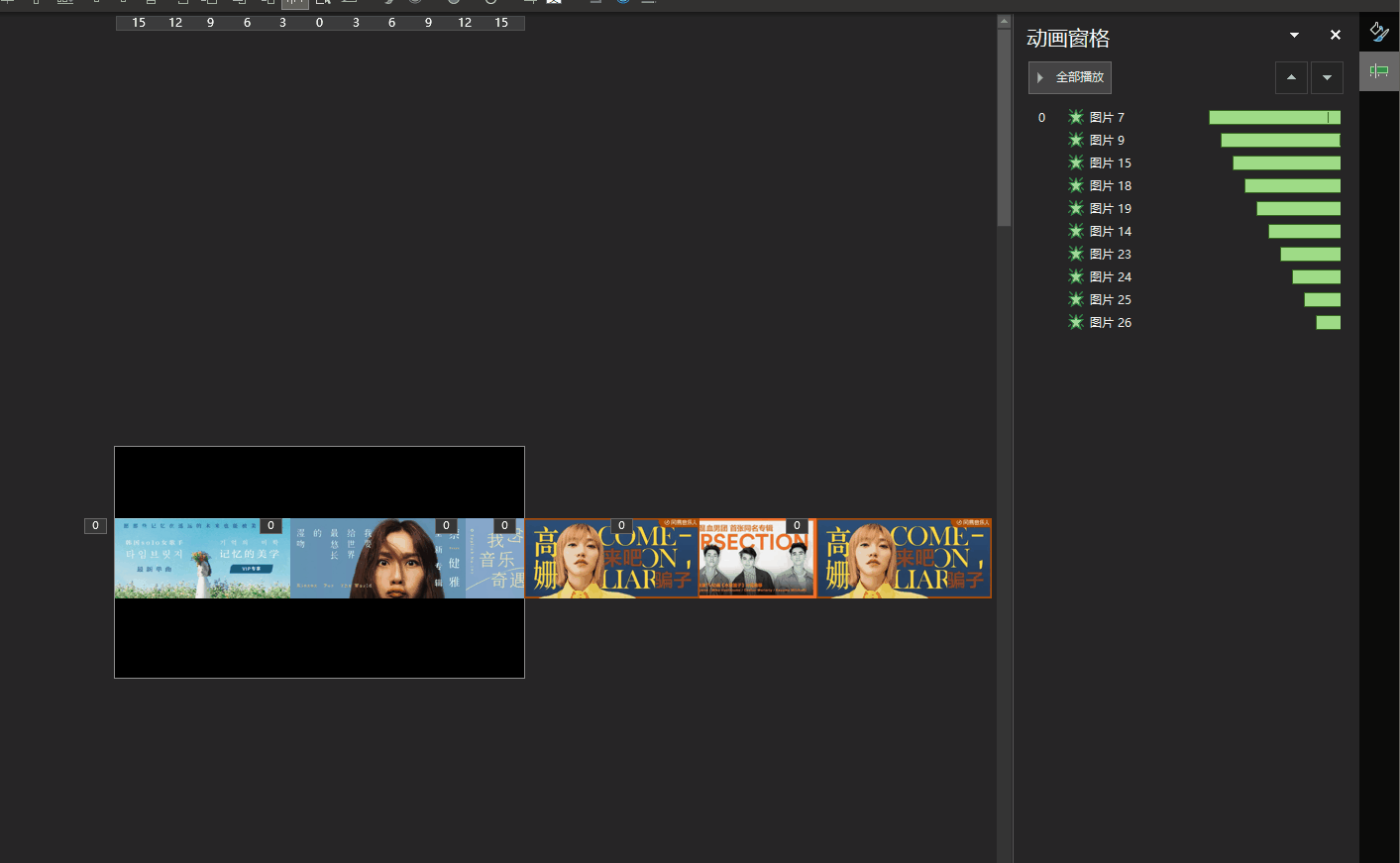Viewport: 1400px width, 863px height.
Task: Close the 动画窗格 animation pane
Action: (1336, 35)
